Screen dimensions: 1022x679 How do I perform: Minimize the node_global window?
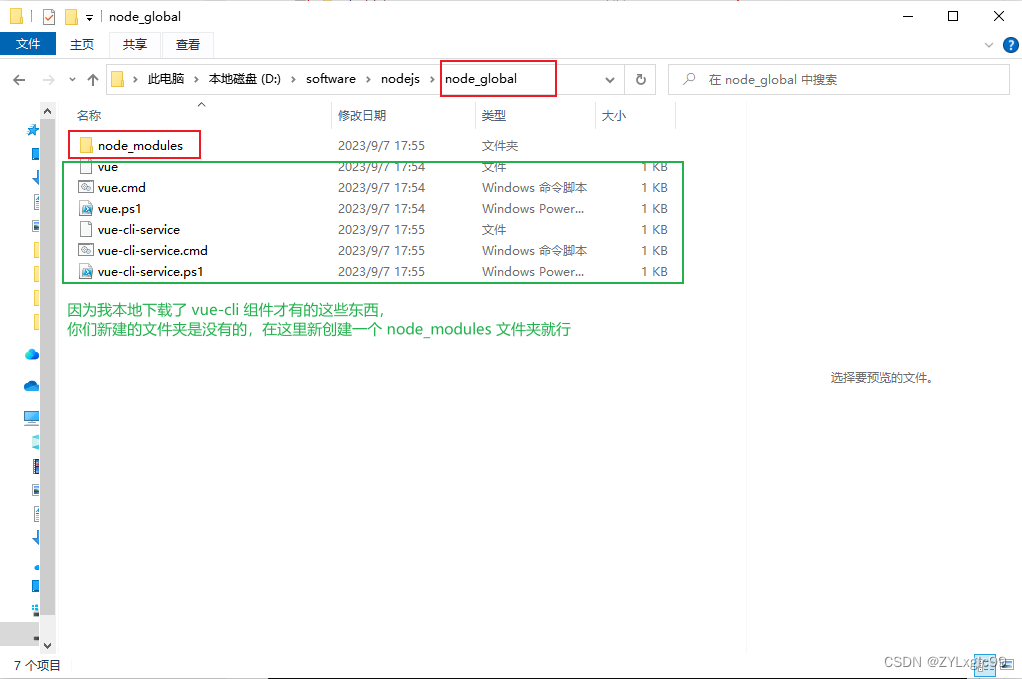tap(907, 16)
